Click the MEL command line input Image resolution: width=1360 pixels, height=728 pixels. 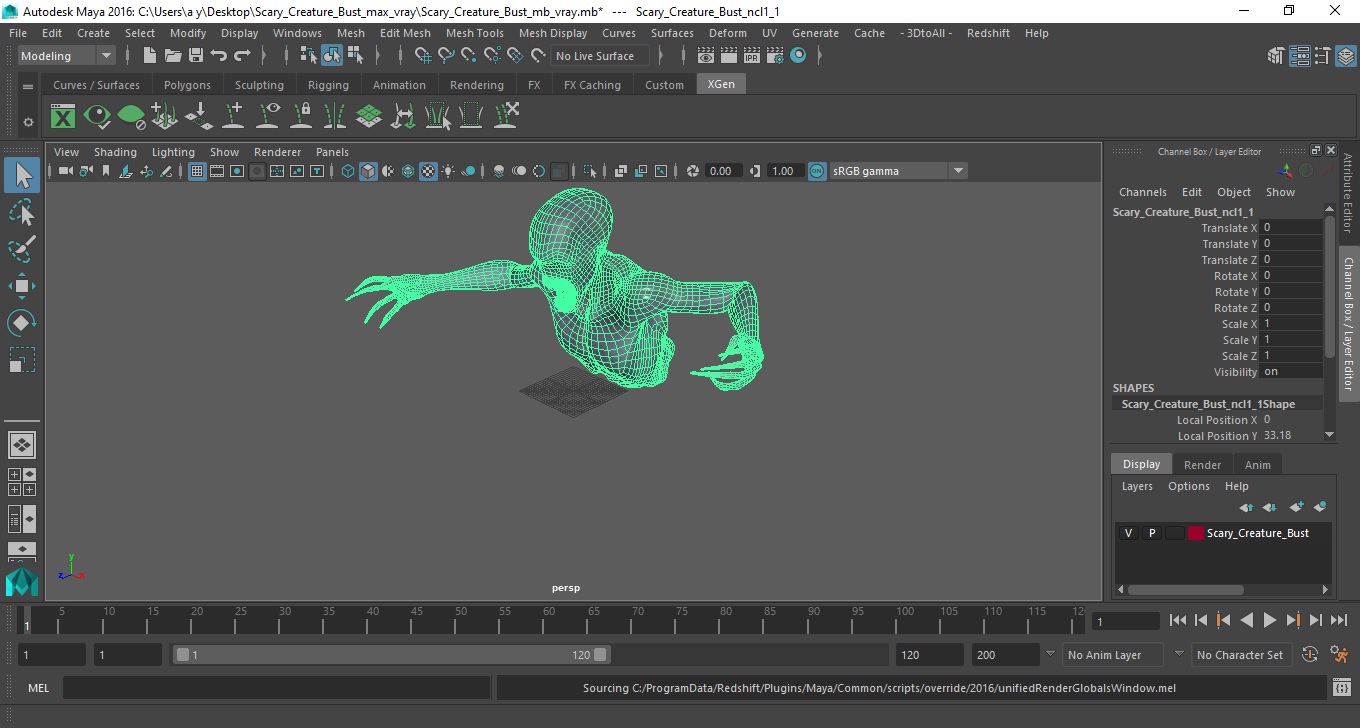click(276, 688)
